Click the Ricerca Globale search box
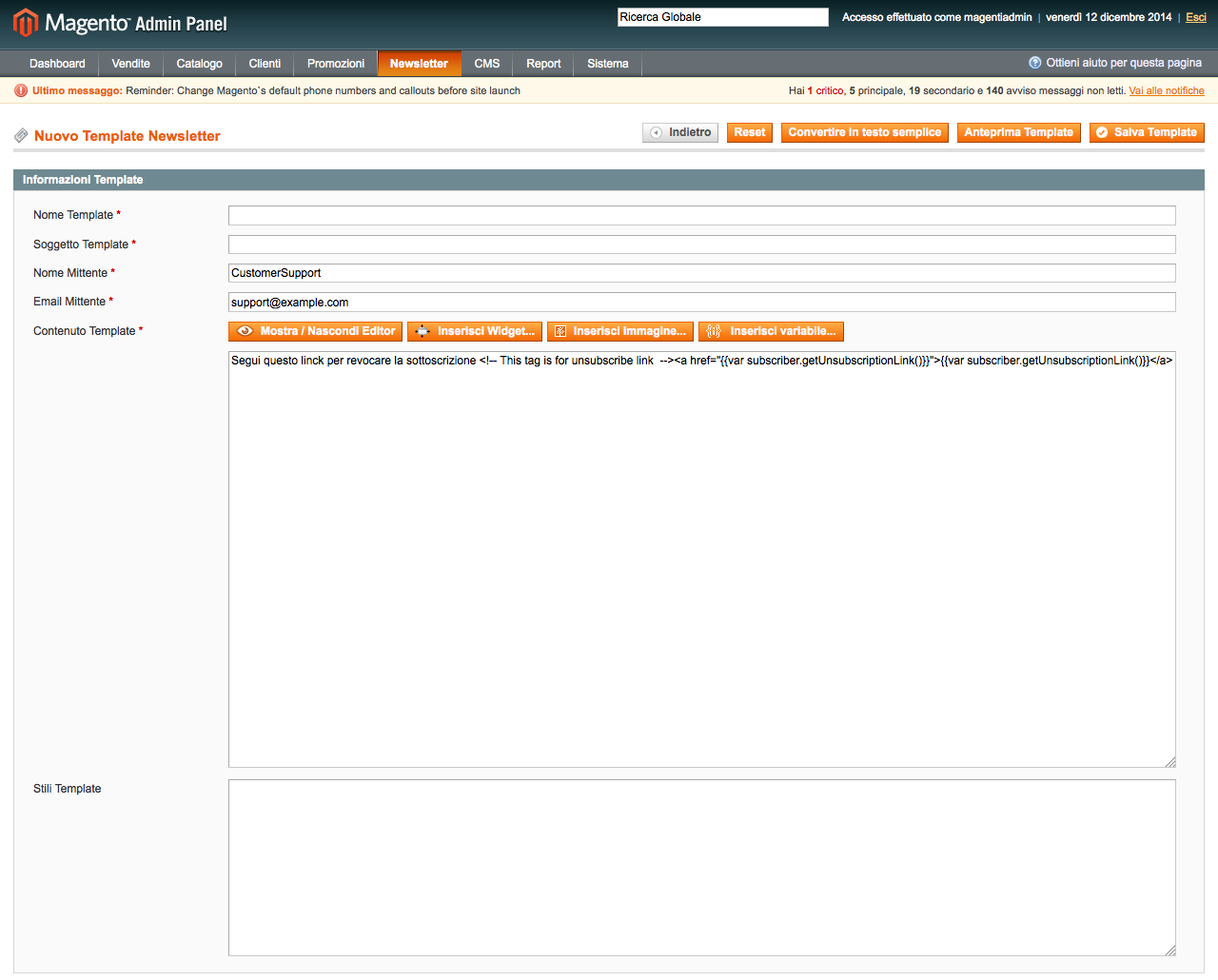 (x=722, y=17)
